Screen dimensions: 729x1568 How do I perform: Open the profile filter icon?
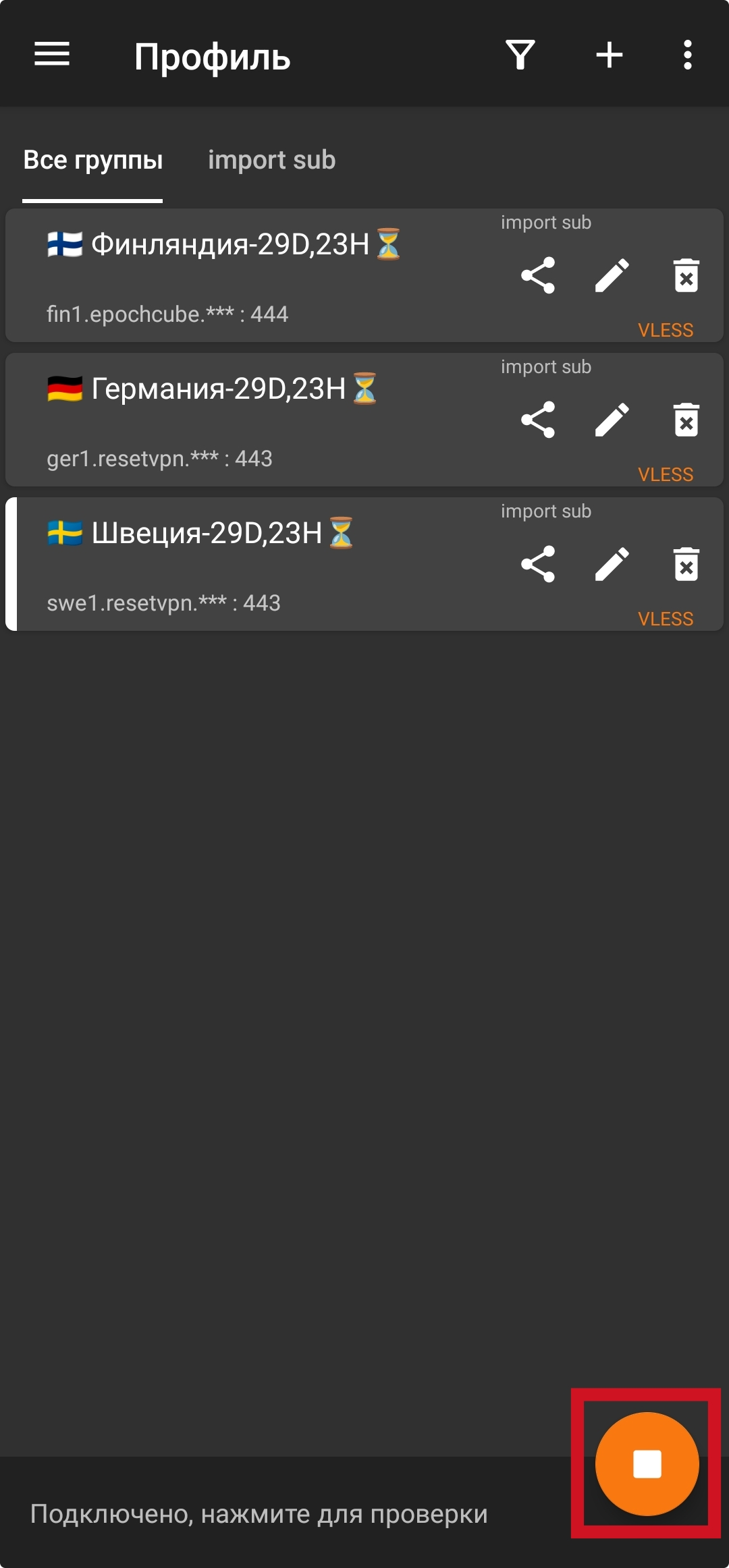[x=520, y=55]
